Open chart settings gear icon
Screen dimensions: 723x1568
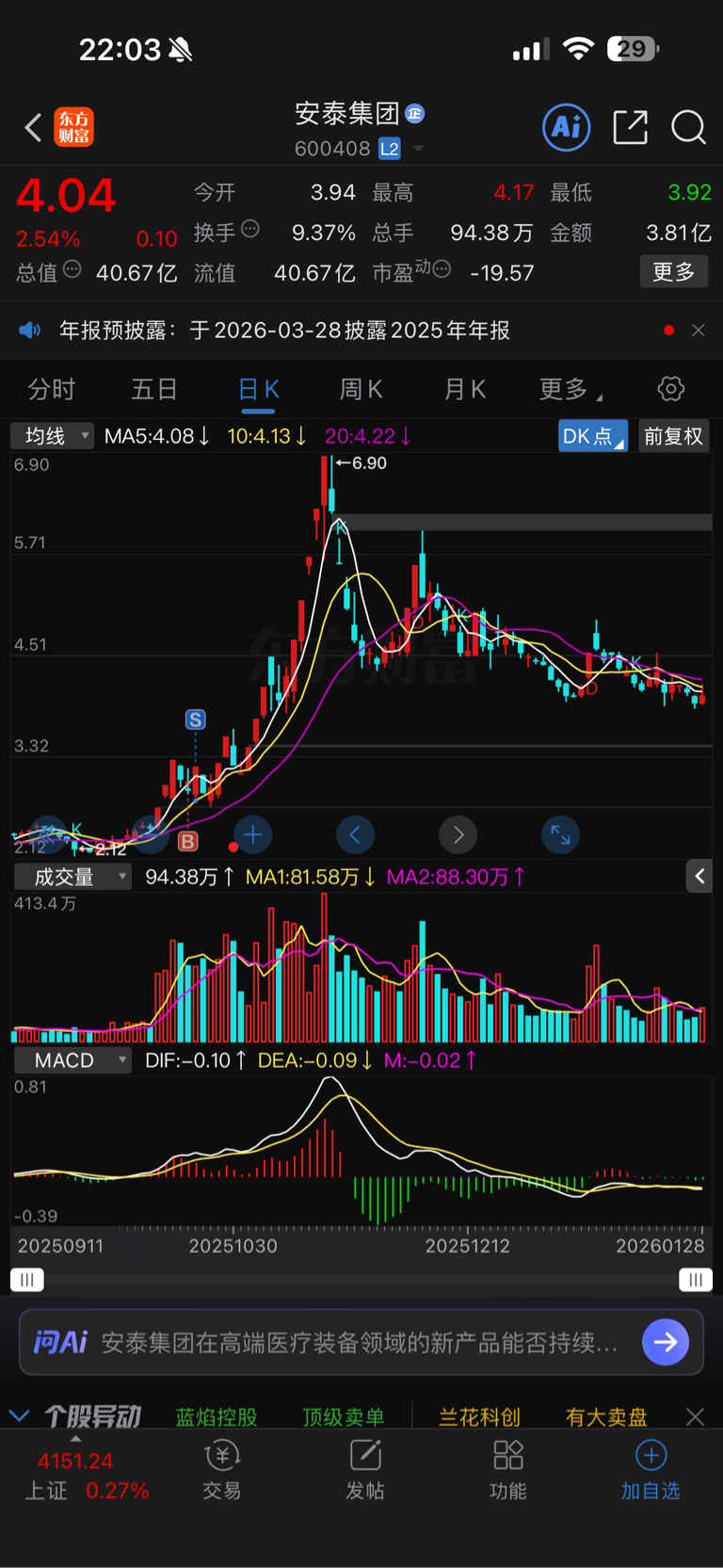point(670,389)
